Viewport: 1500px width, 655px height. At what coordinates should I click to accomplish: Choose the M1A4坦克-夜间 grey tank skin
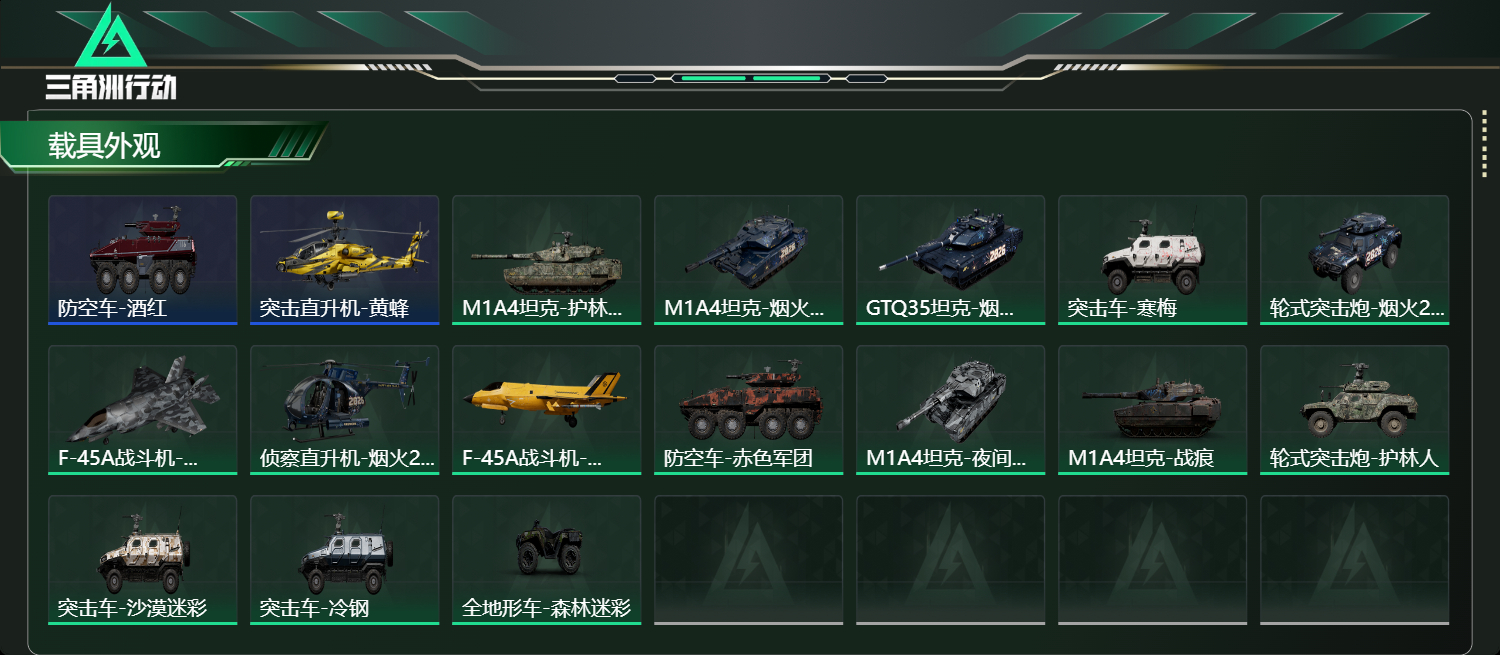[x=950, y=410]
